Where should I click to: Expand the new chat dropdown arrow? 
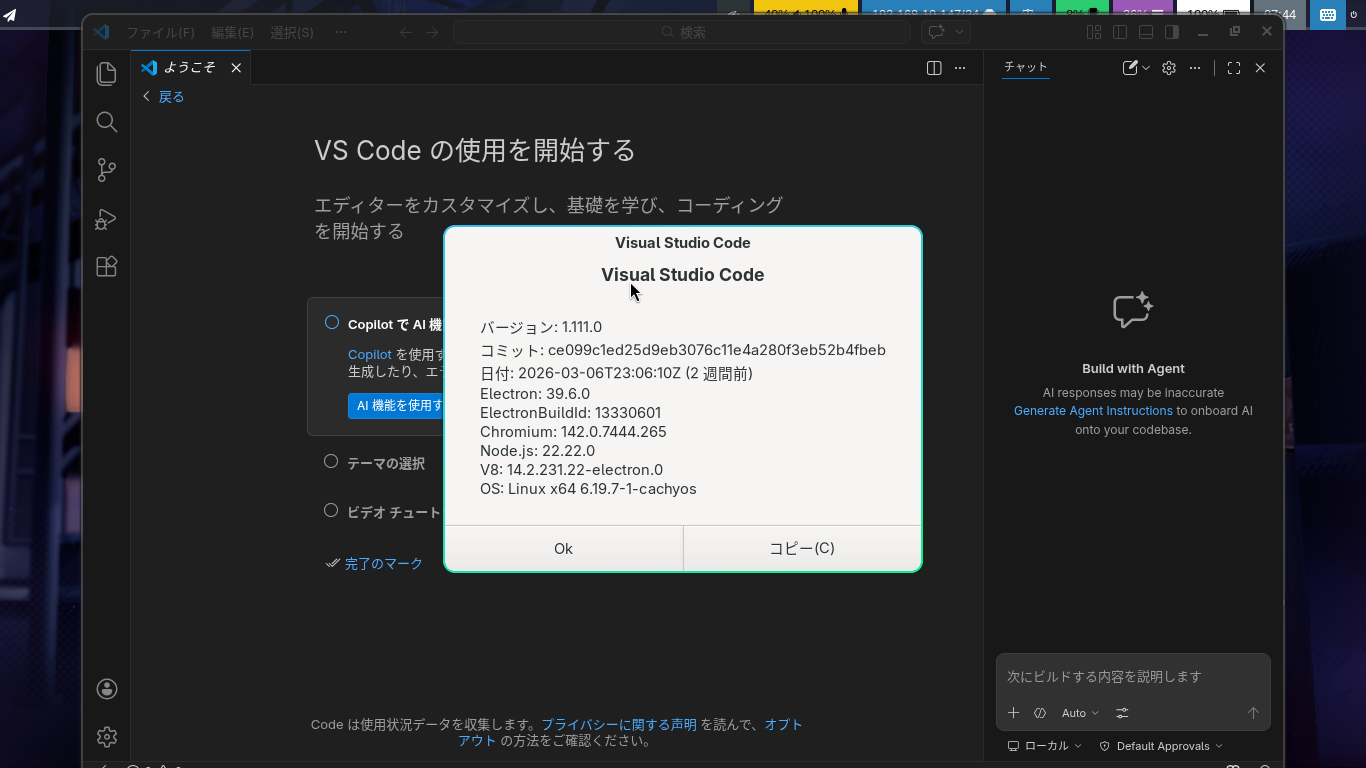[1146, 68]
